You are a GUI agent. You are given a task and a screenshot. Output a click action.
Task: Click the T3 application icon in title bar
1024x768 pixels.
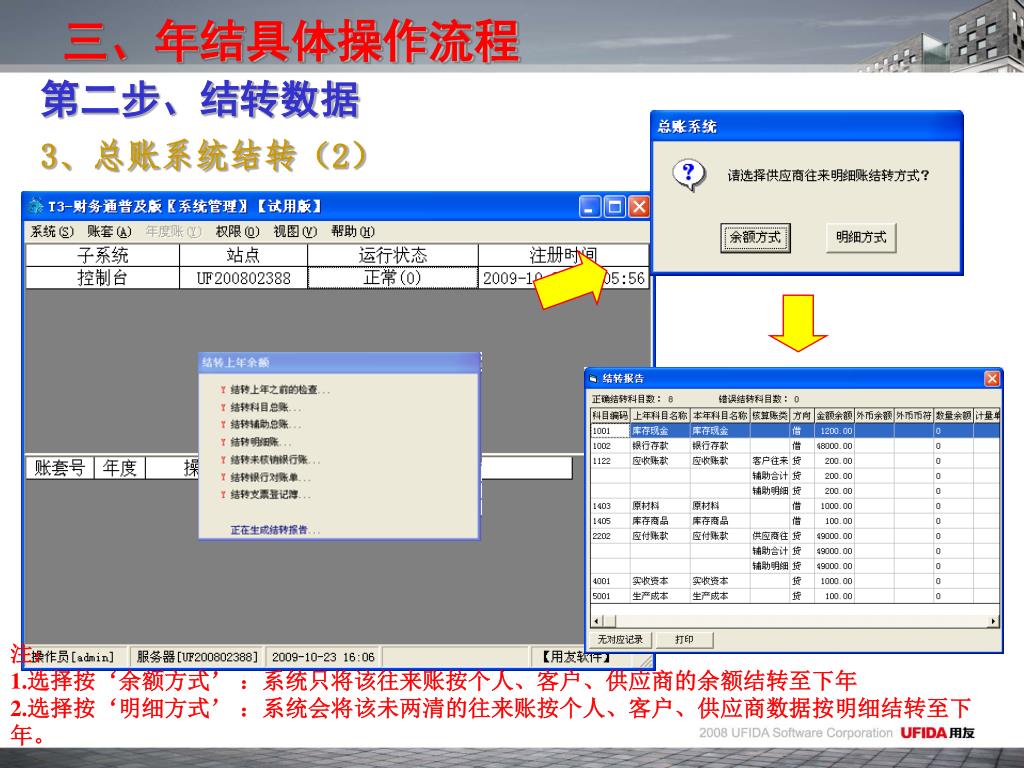coord(35,206)
